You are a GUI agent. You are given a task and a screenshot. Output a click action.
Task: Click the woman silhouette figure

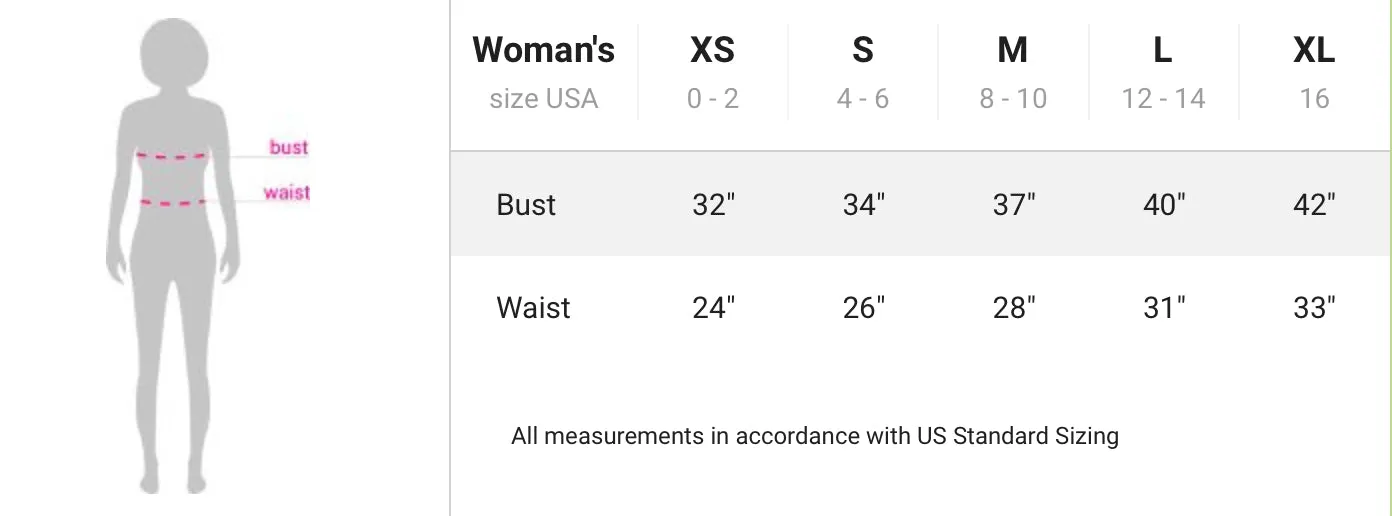[x=174, y=256]
